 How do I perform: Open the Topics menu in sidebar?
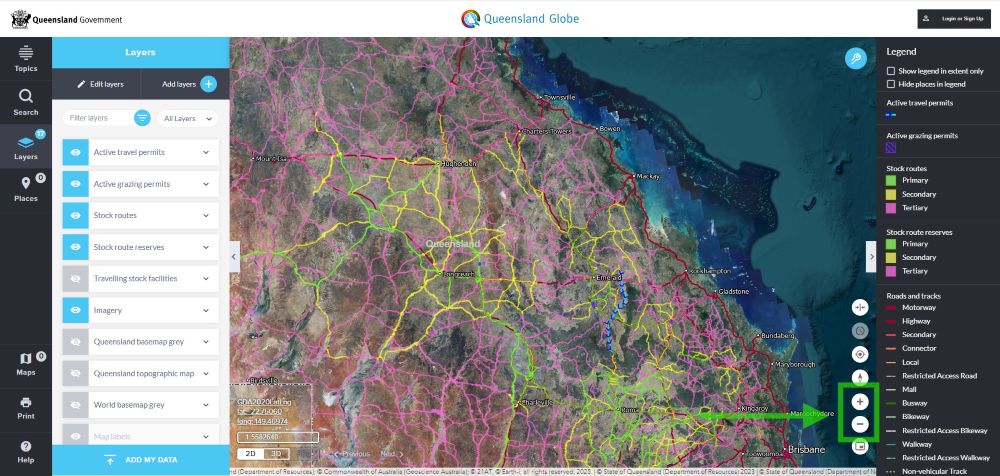(26, 58)
